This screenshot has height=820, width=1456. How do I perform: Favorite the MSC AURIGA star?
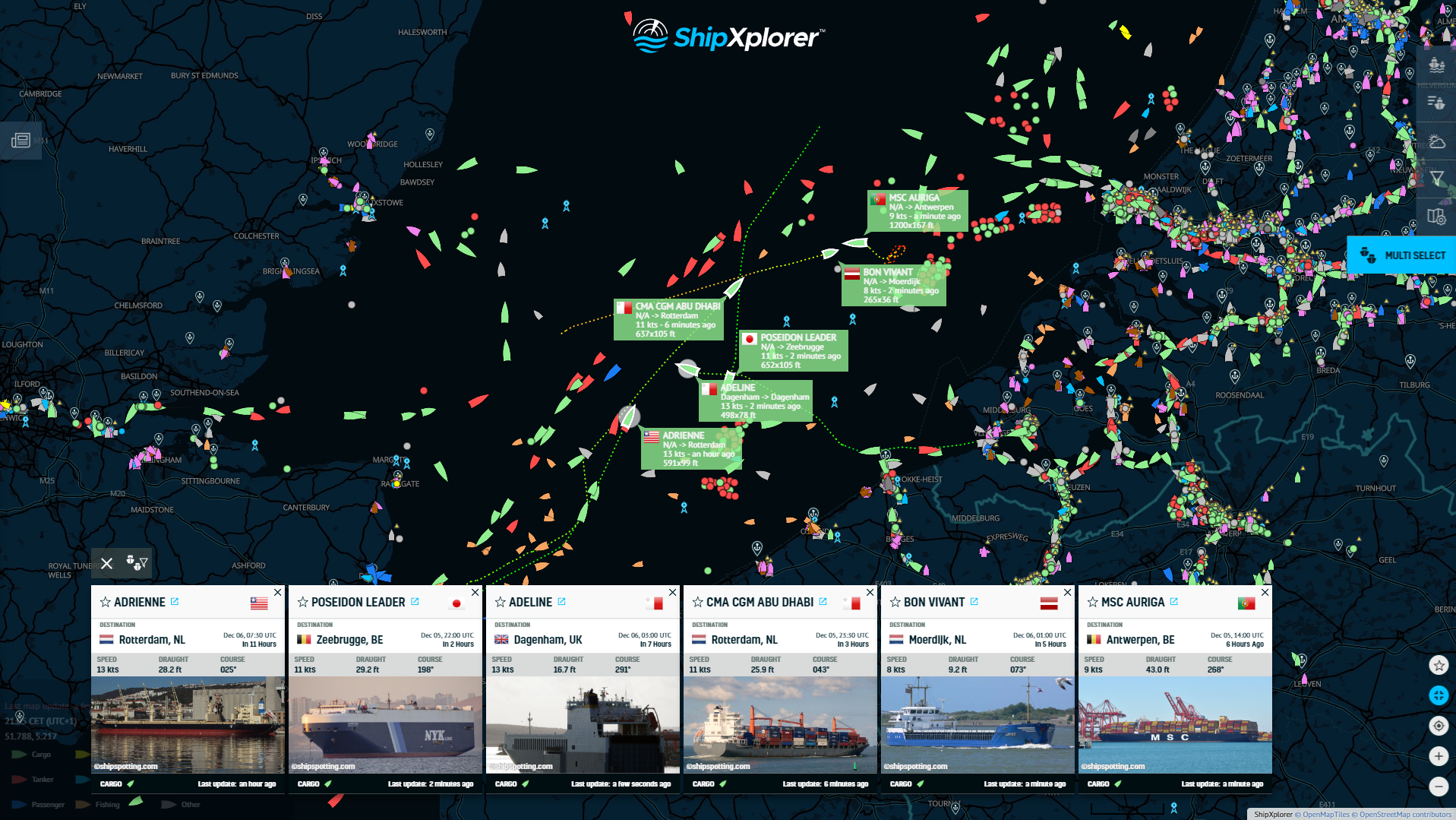click(1093, 602)
